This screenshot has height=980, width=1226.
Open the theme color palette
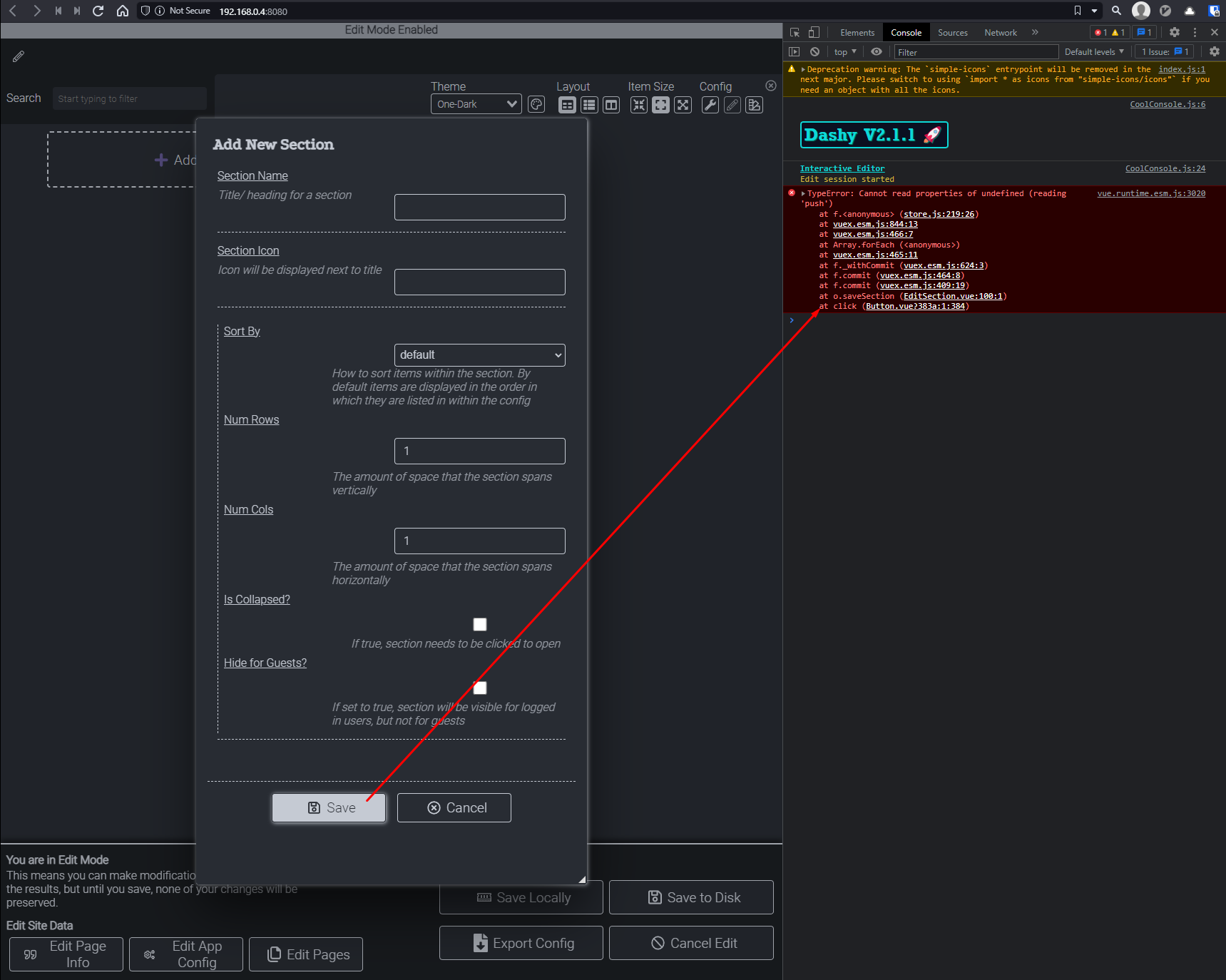tap(536, 103)
